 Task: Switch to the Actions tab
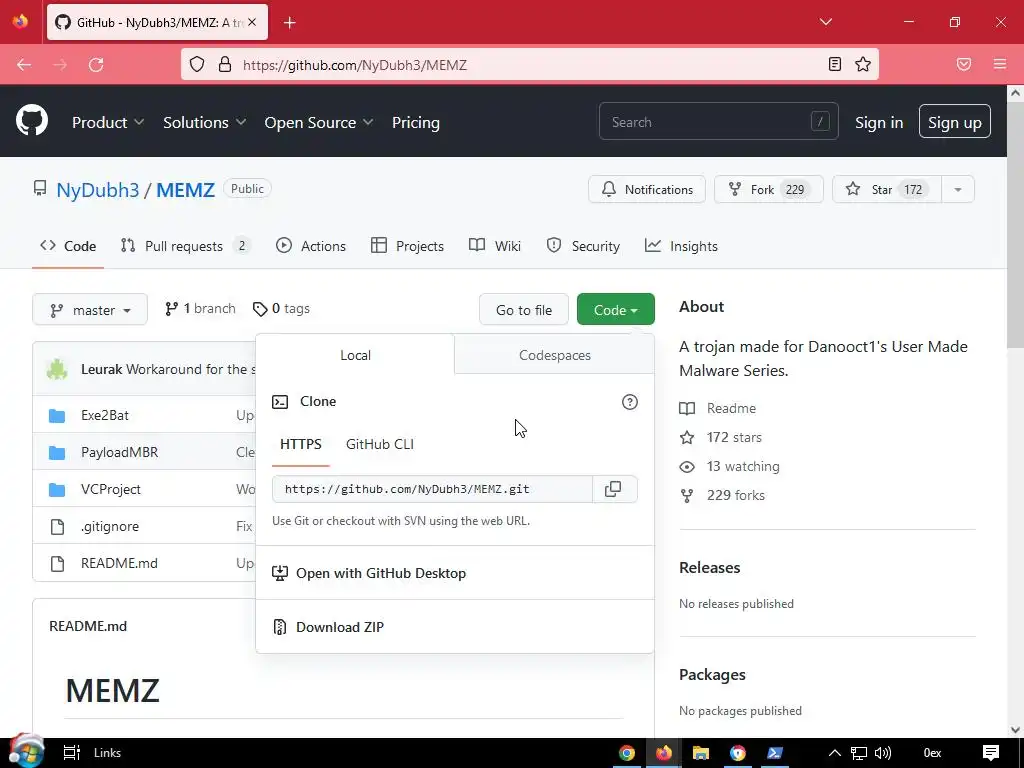click(311, 246)
